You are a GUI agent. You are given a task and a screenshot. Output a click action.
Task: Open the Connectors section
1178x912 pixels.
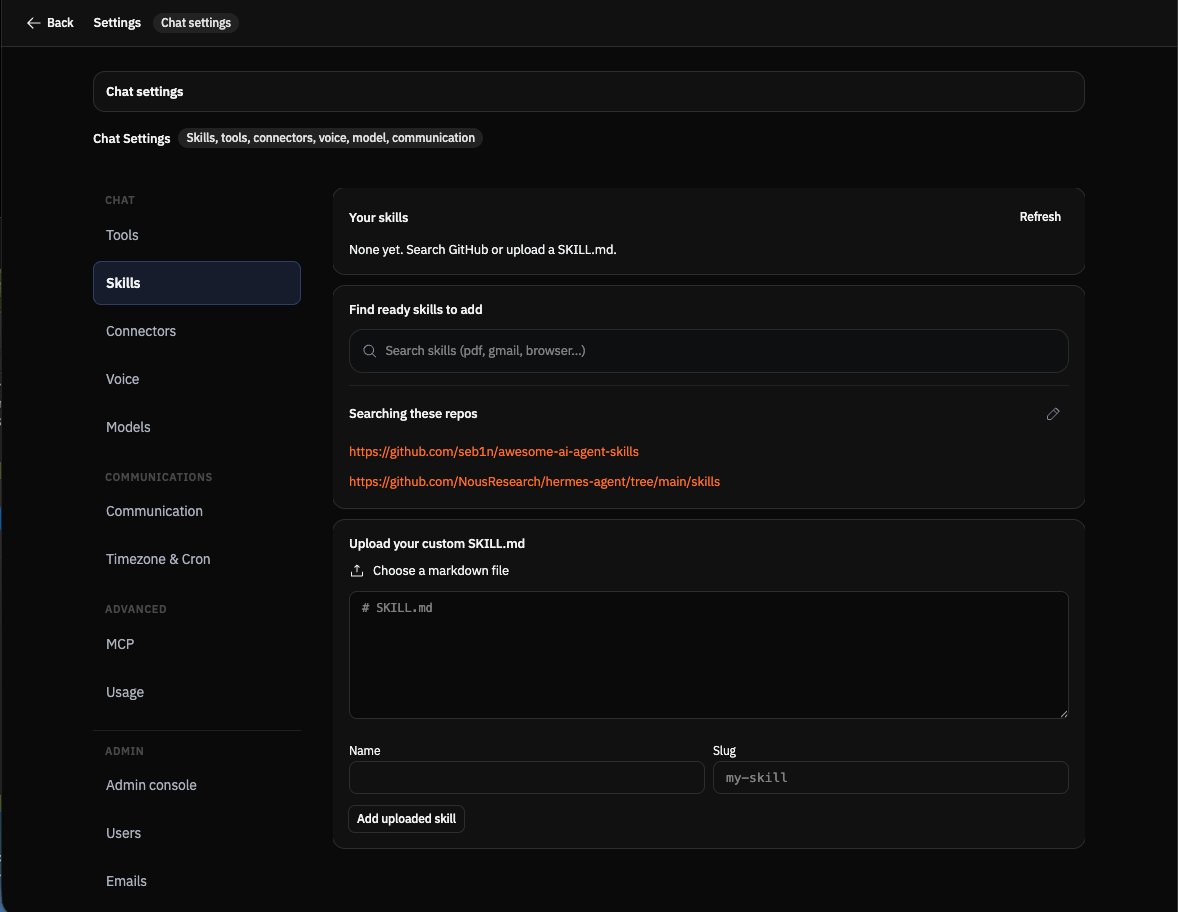pos(197,331)
